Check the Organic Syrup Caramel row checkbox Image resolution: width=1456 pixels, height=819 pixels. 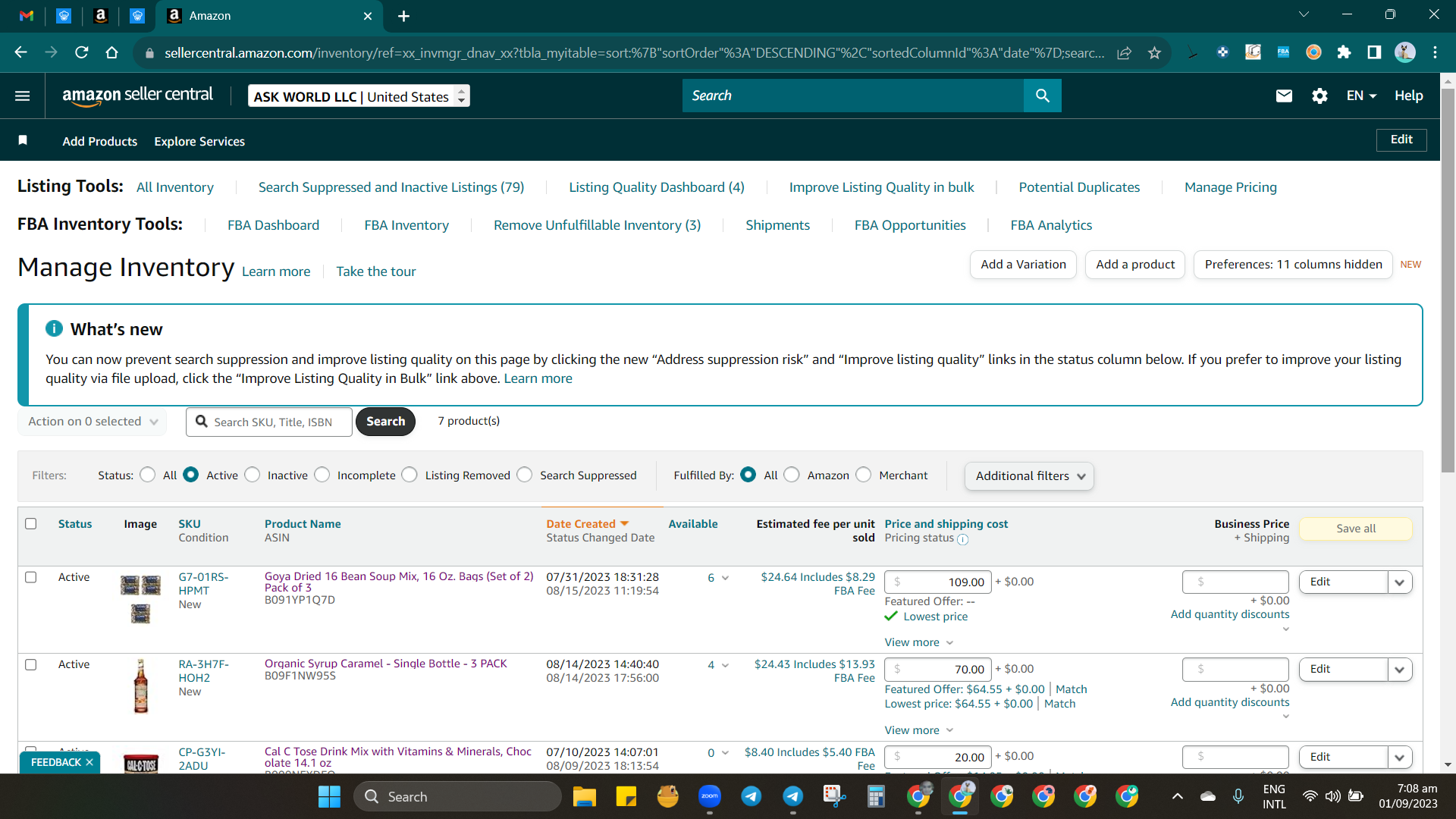click(x=31, y=665)
